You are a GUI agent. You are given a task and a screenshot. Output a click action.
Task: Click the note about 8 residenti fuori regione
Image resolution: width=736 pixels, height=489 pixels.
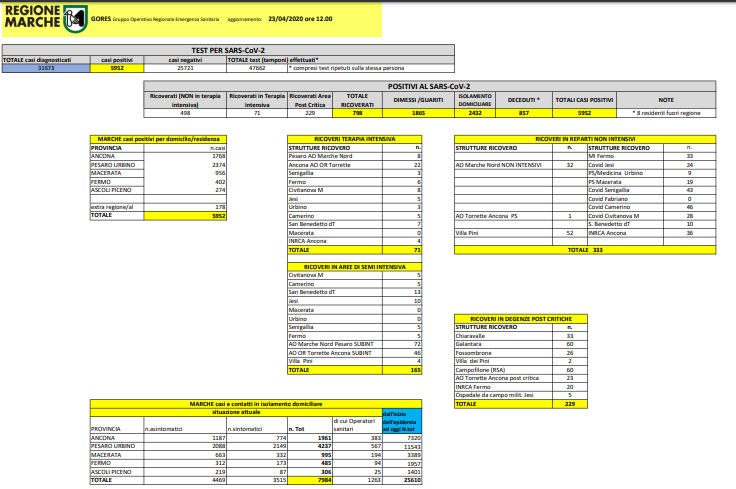click(666, 113)
